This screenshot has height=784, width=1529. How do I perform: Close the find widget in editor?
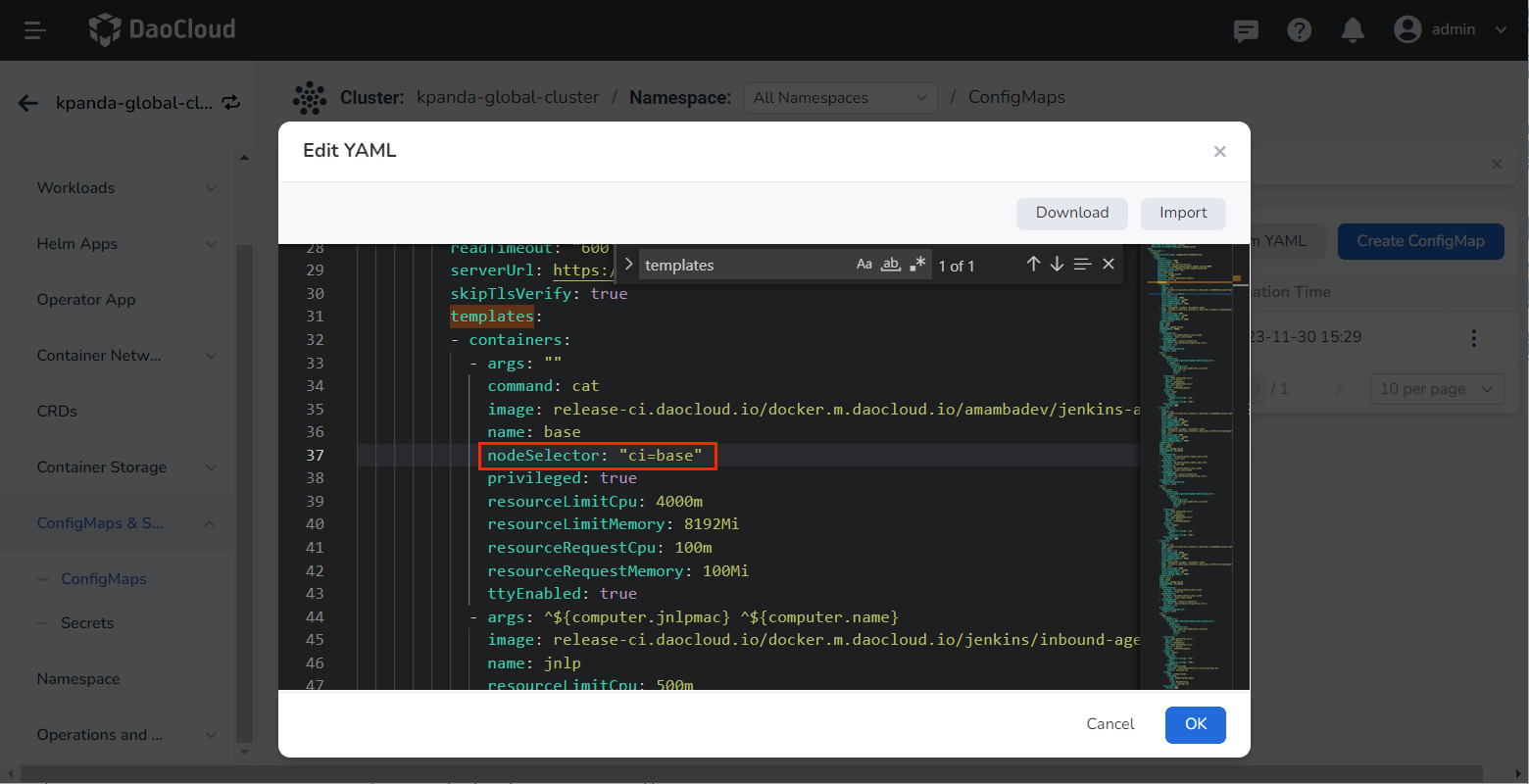(1109, 264)
